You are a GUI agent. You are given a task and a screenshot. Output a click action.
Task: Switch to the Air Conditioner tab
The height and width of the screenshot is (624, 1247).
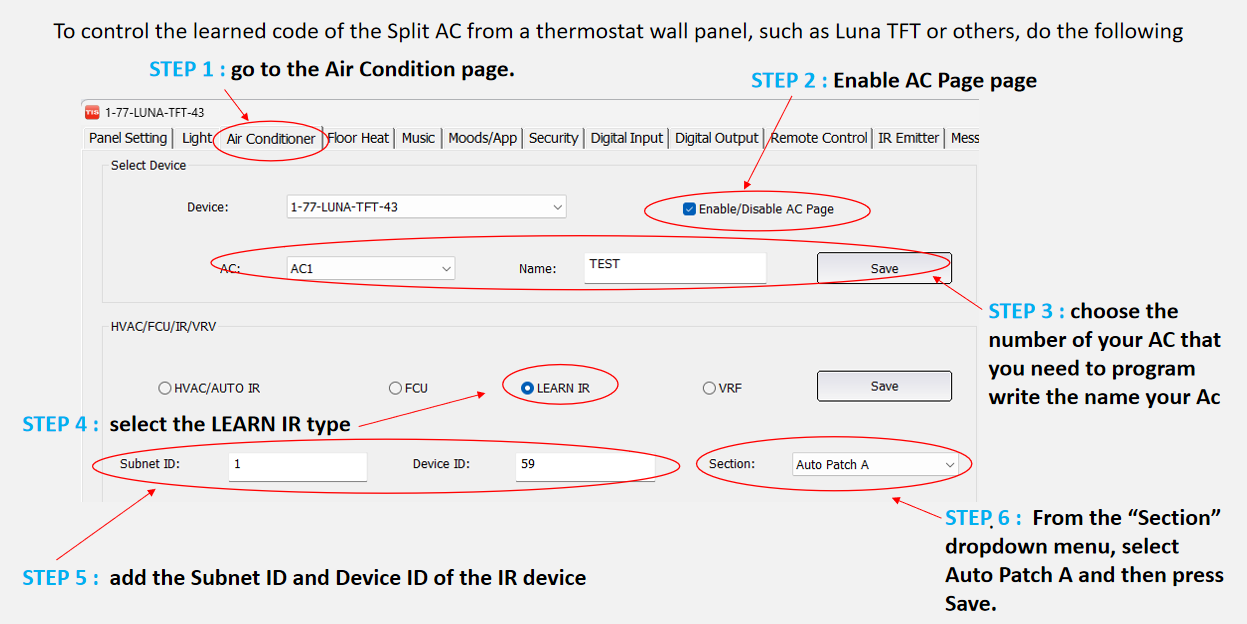[x=271, y=139]
